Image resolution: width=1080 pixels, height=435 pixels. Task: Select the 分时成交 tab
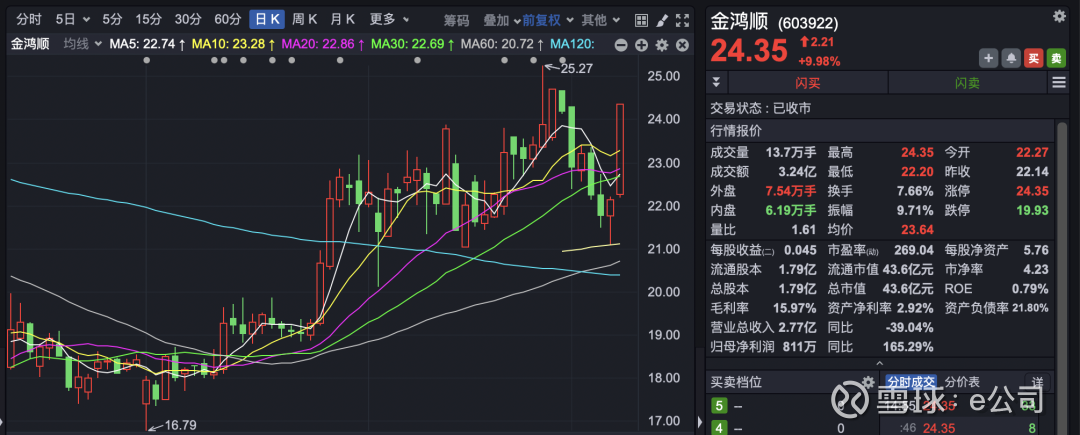coord(911,382)
